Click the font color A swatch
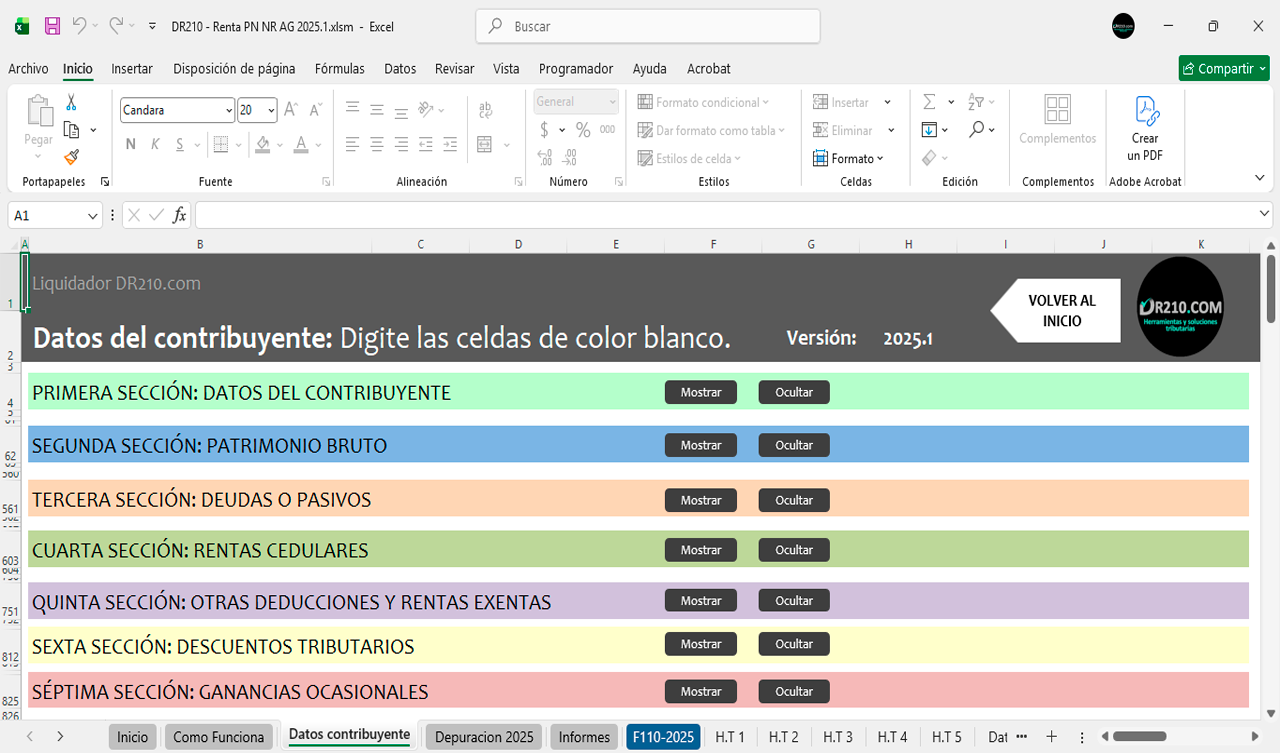This screenshot has height=753, width=1280. 301,144
